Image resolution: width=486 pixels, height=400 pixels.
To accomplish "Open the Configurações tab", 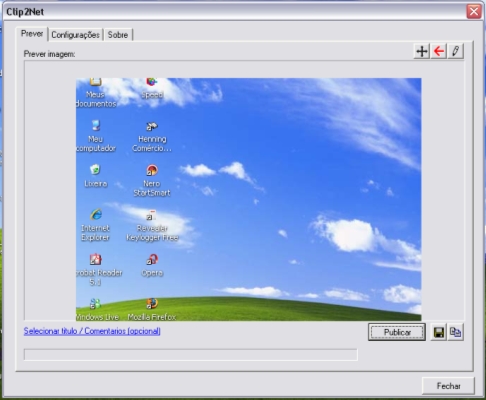I will [x=75, y=35].
